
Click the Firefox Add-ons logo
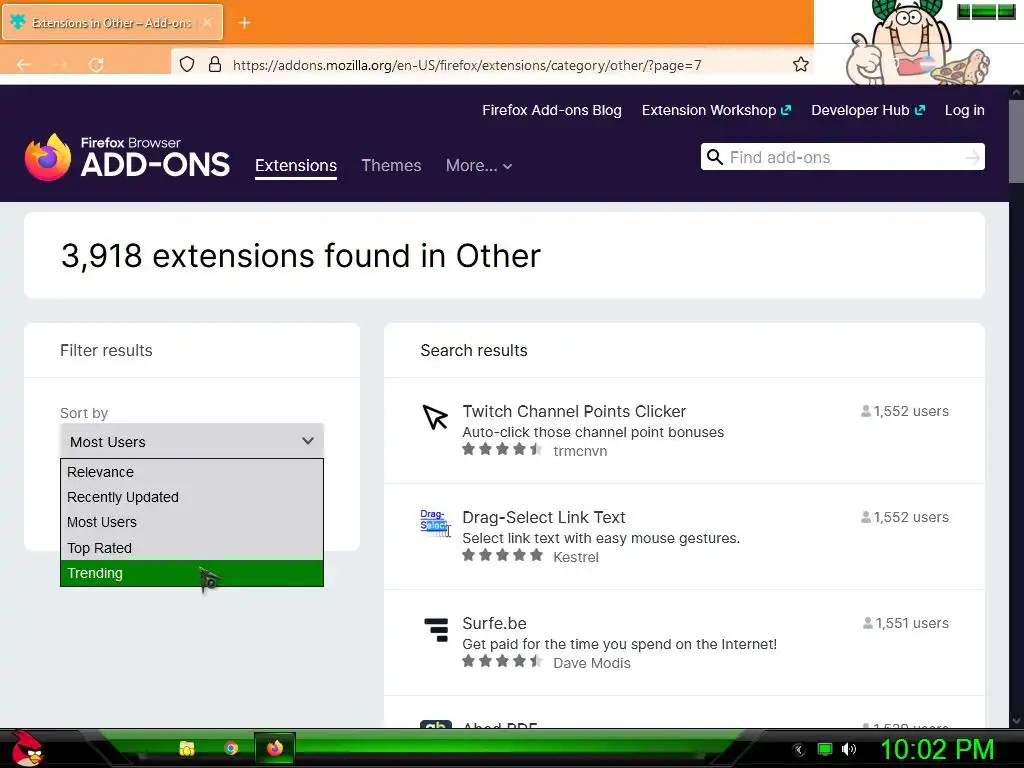pos(127,157)
